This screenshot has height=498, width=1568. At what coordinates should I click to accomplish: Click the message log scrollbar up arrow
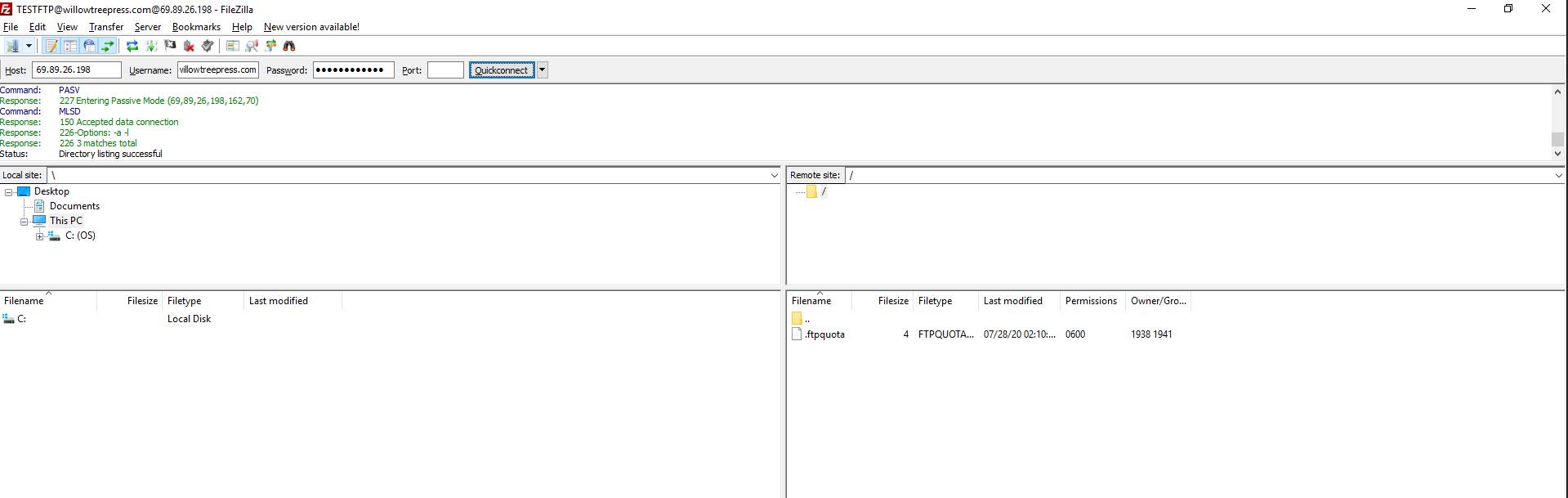coord(1557,92)
